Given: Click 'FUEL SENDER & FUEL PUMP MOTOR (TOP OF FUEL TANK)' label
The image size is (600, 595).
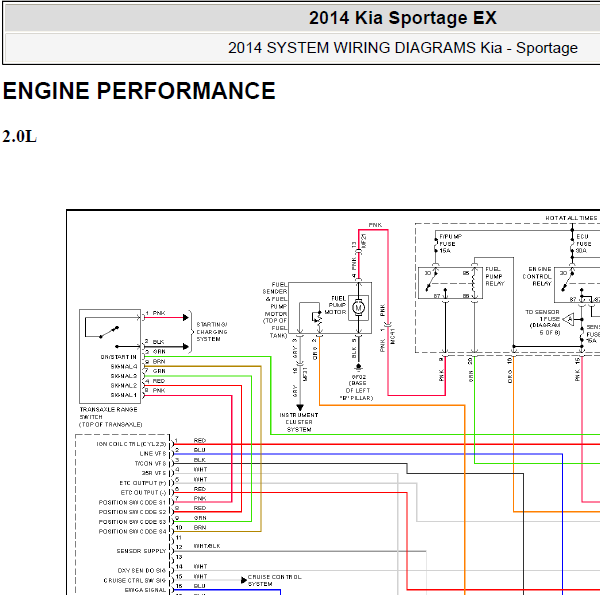Looking at the screenshot, I should pos(274,310).
